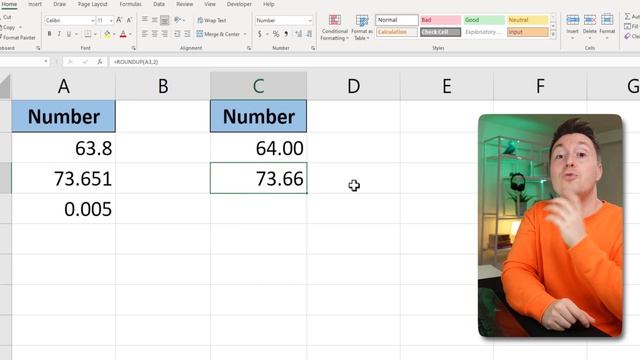Increase the cell indent
This screenshot has height=360, width=640.
pyautogui.click(x=187, y=34)
